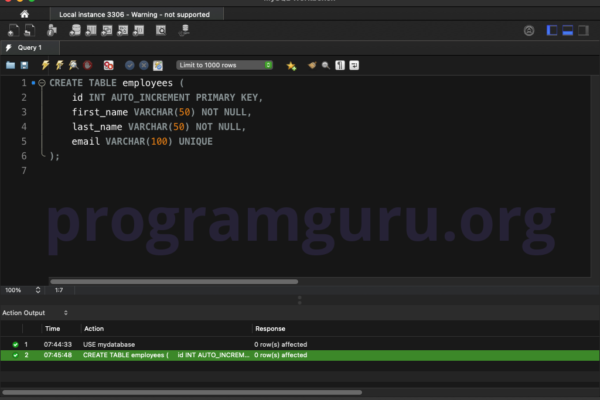
Task: Toggle display of invisible characters
Action: (x=340, y=65)
